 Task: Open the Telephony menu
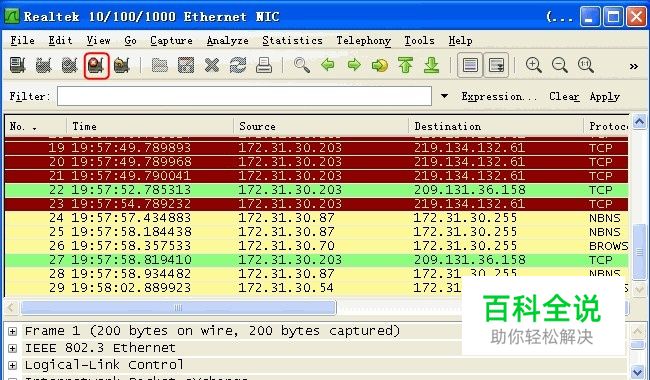pos(364,41)
